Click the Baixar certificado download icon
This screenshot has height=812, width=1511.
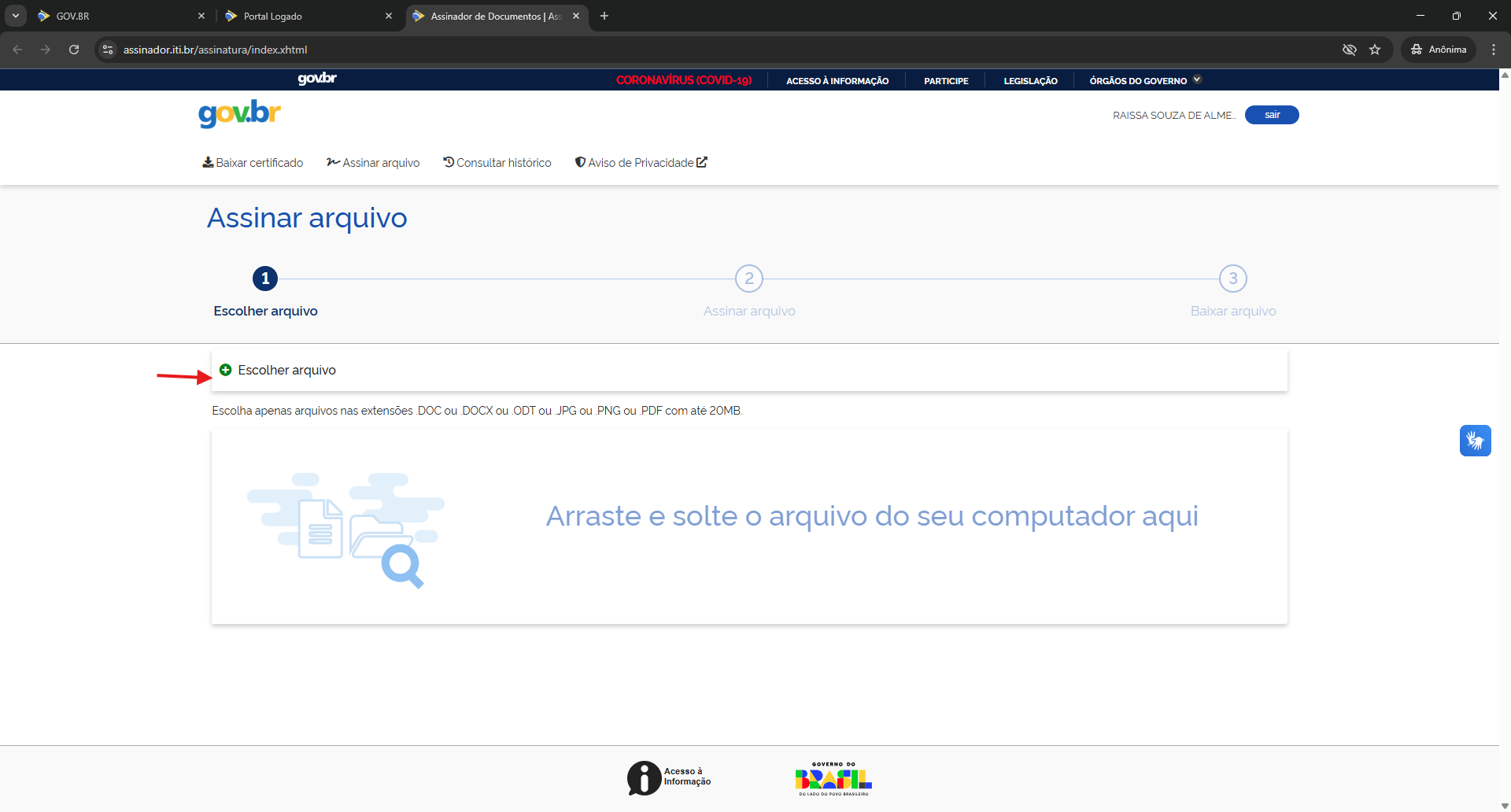pos(208,162)
